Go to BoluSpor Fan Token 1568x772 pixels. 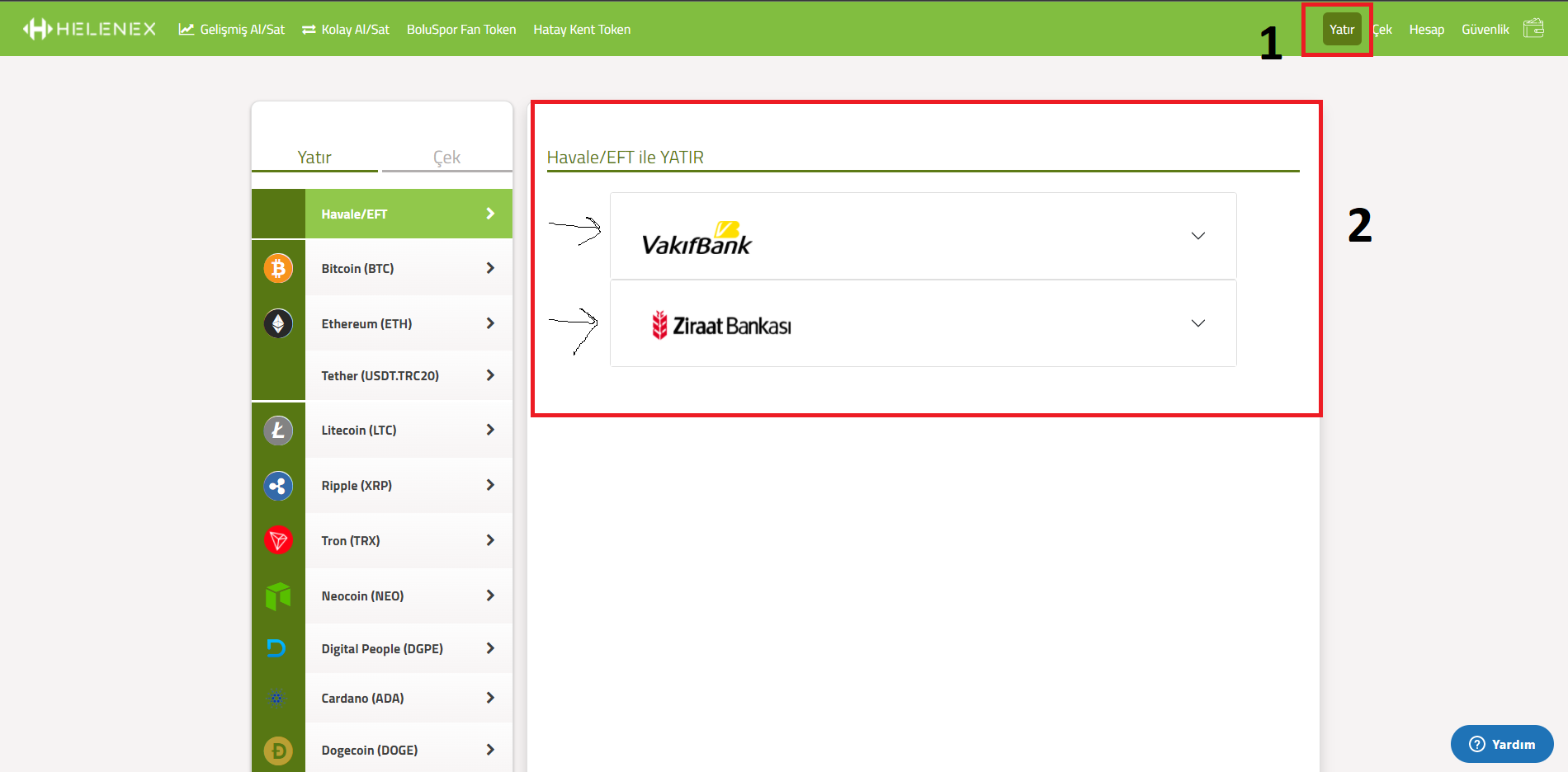tap(461, 30)
